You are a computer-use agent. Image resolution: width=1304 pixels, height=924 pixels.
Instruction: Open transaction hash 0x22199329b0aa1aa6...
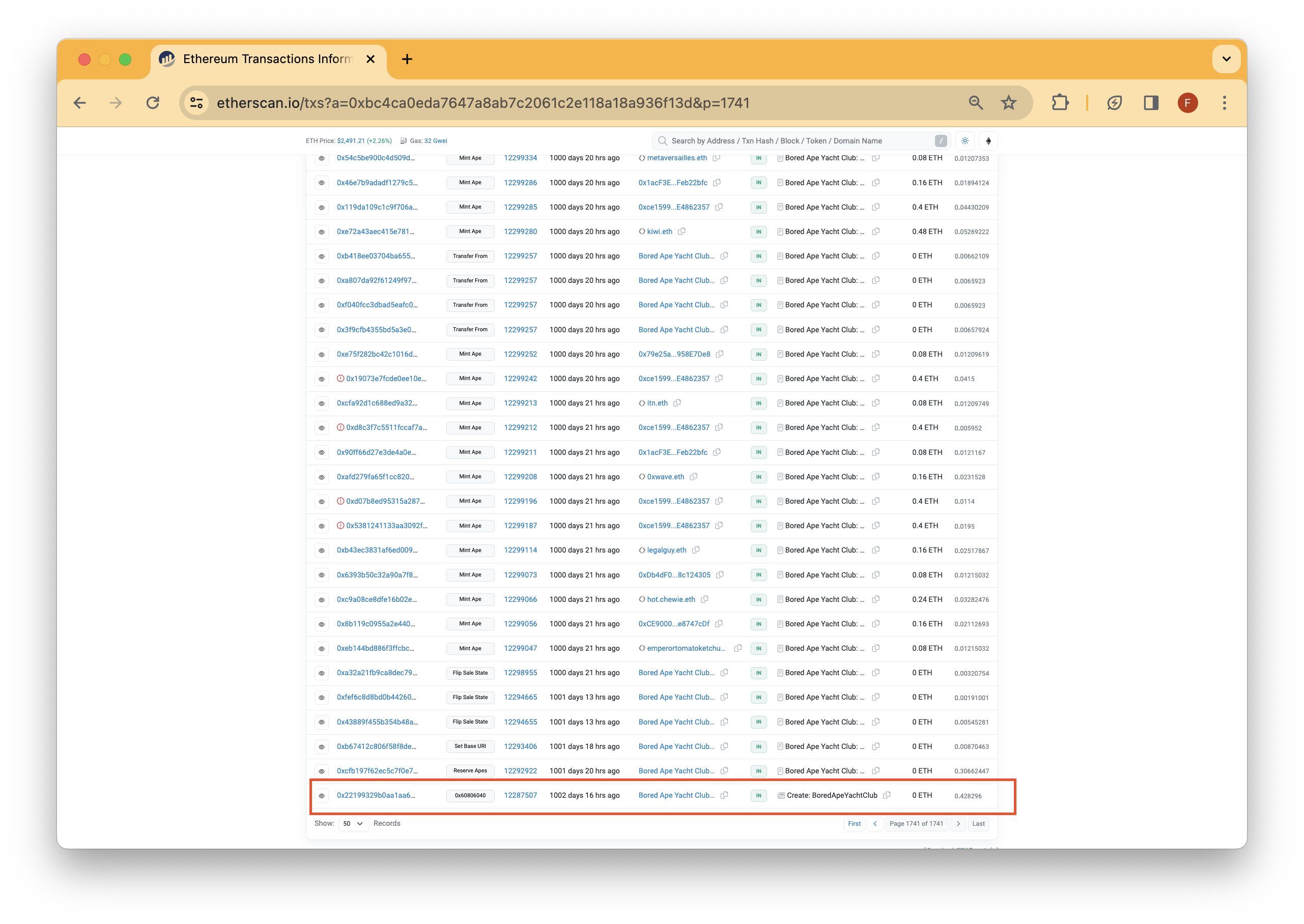[376, 795]
